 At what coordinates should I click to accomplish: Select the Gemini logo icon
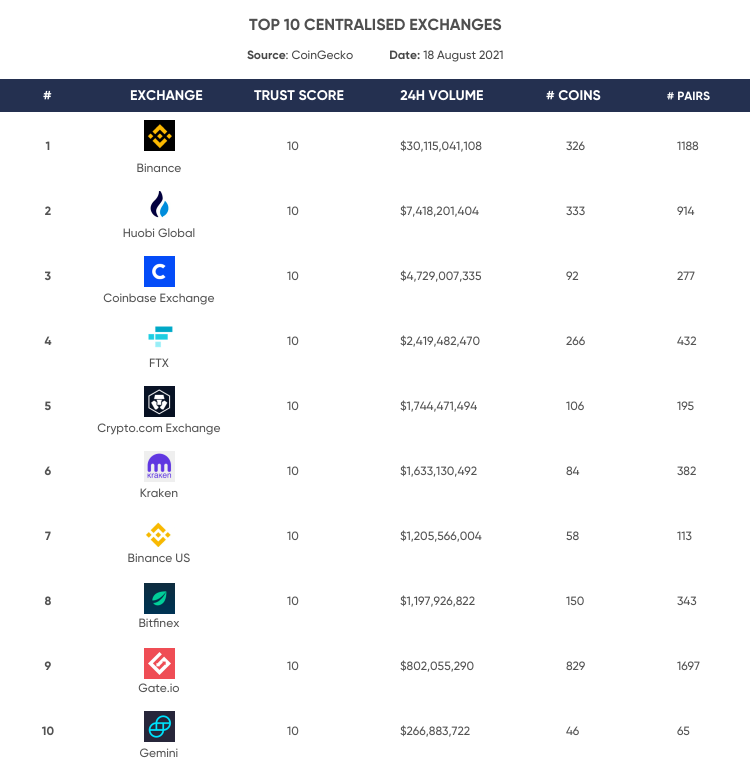click(159, 726)
